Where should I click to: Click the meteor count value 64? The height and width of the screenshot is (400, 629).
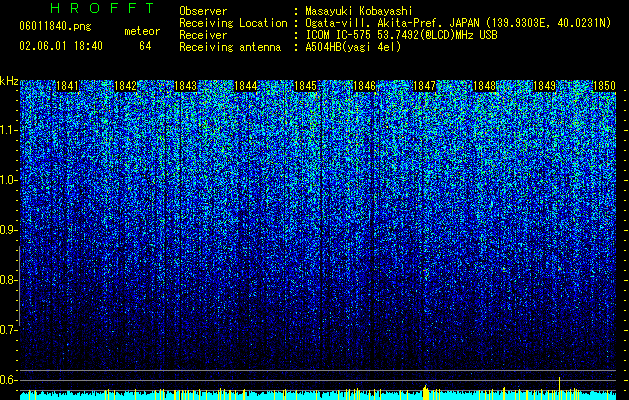[x=145, y=46]
